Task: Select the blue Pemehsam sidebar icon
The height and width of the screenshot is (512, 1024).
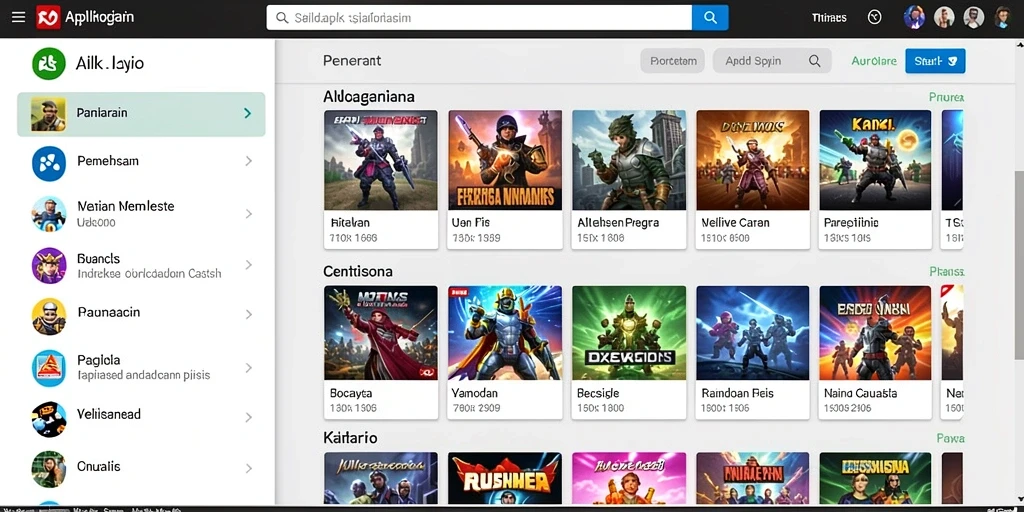Action: (49, 163)
